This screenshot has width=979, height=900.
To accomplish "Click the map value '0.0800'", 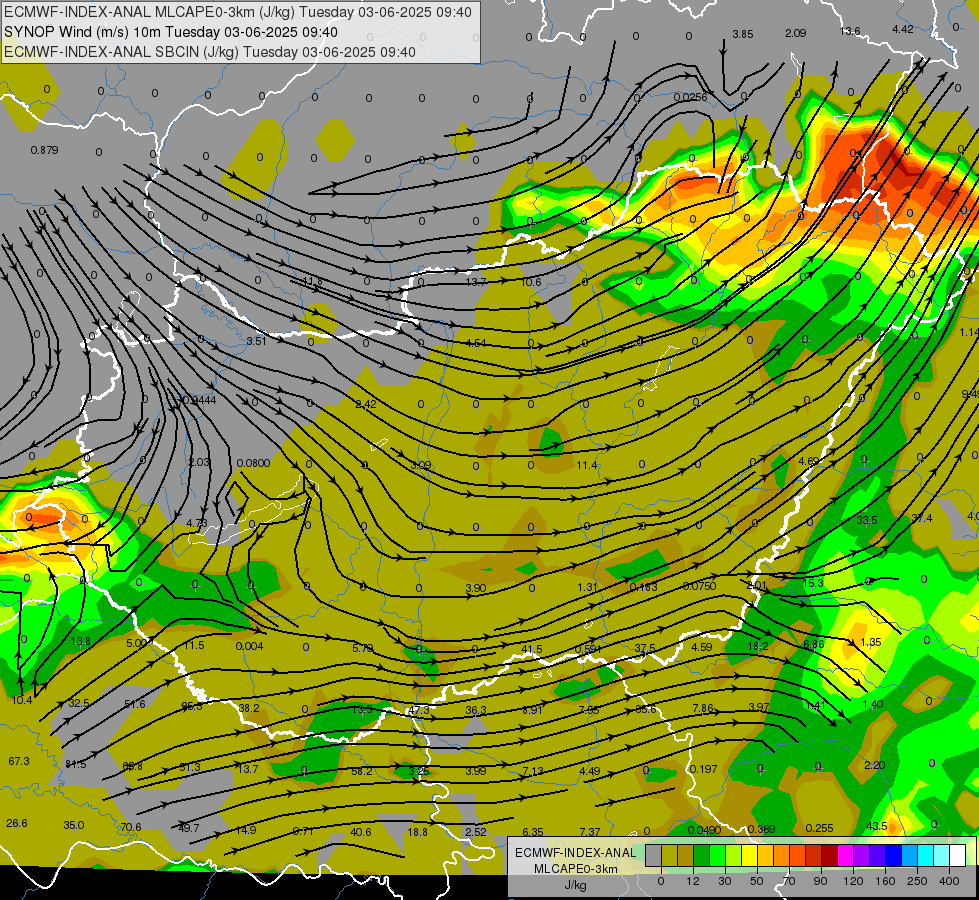I will tap(253, 463).
